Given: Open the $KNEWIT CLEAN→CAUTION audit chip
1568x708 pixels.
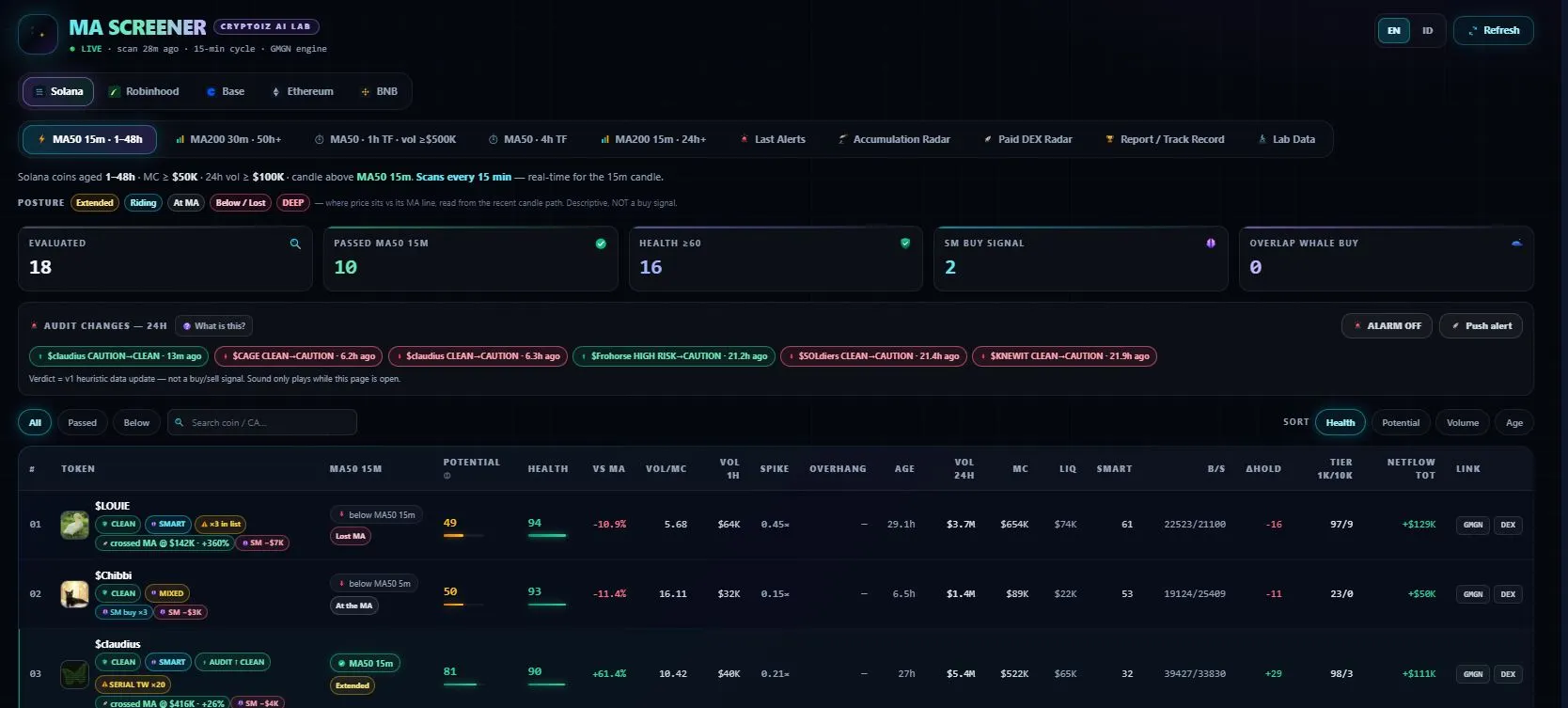Looking at the screenshot, I should click(1064, 356).
